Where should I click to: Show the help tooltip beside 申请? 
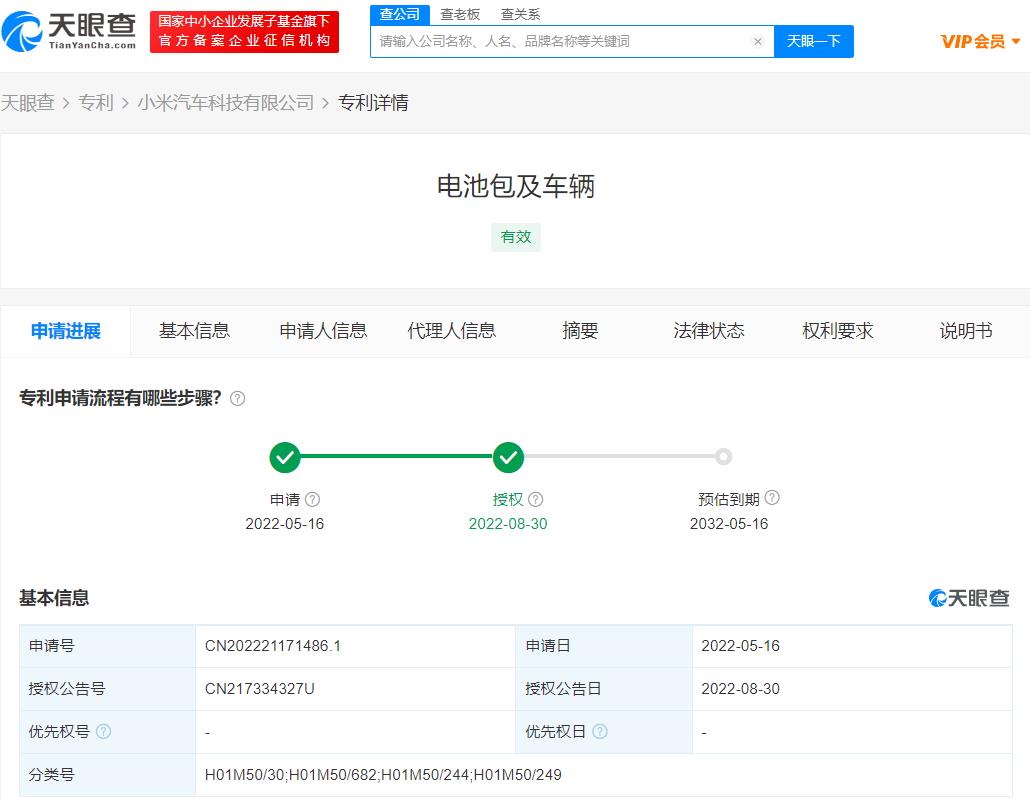[313, 499]
